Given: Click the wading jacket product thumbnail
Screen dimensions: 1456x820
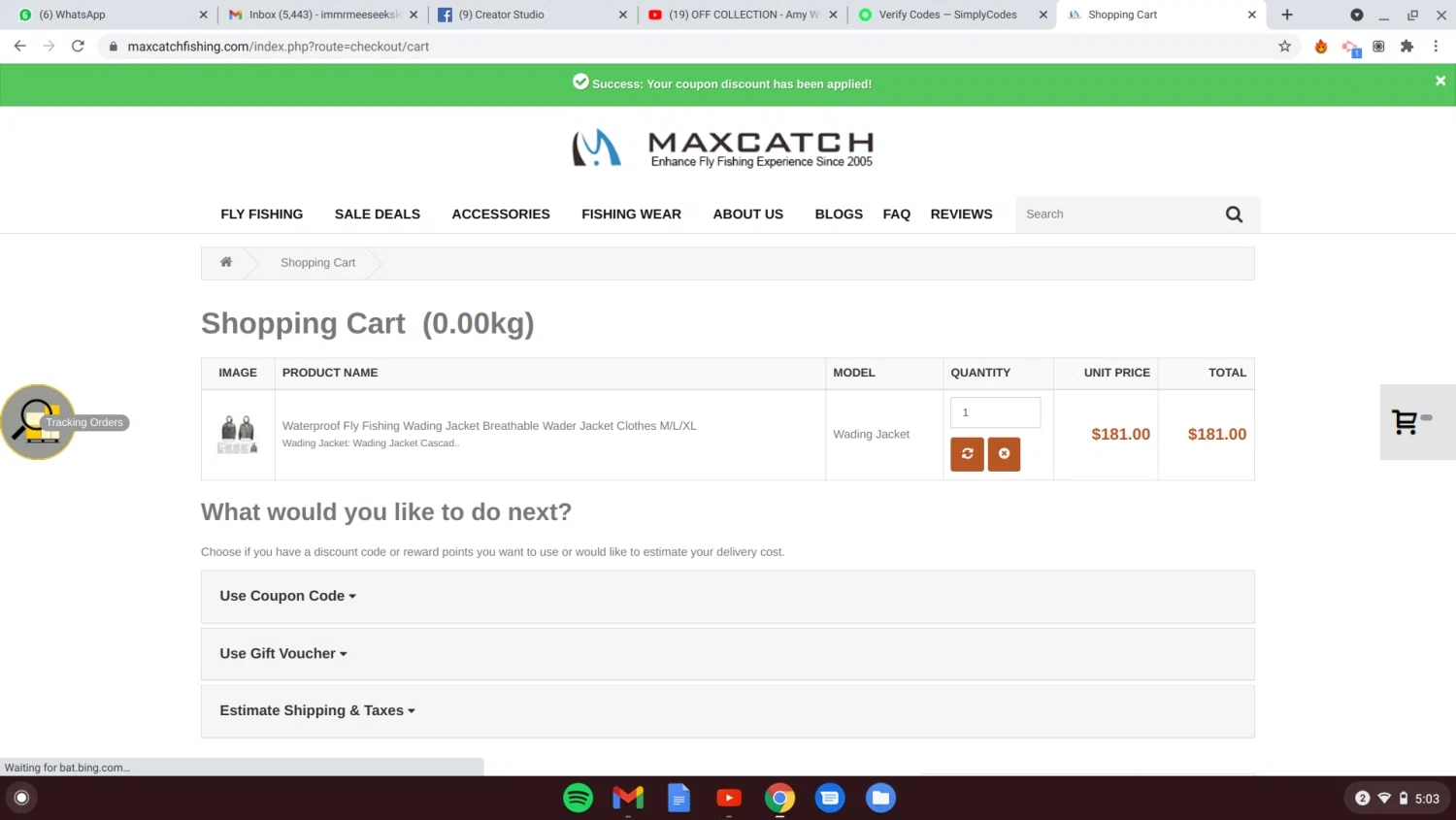Looking at the screenshot, I should 238,435.
